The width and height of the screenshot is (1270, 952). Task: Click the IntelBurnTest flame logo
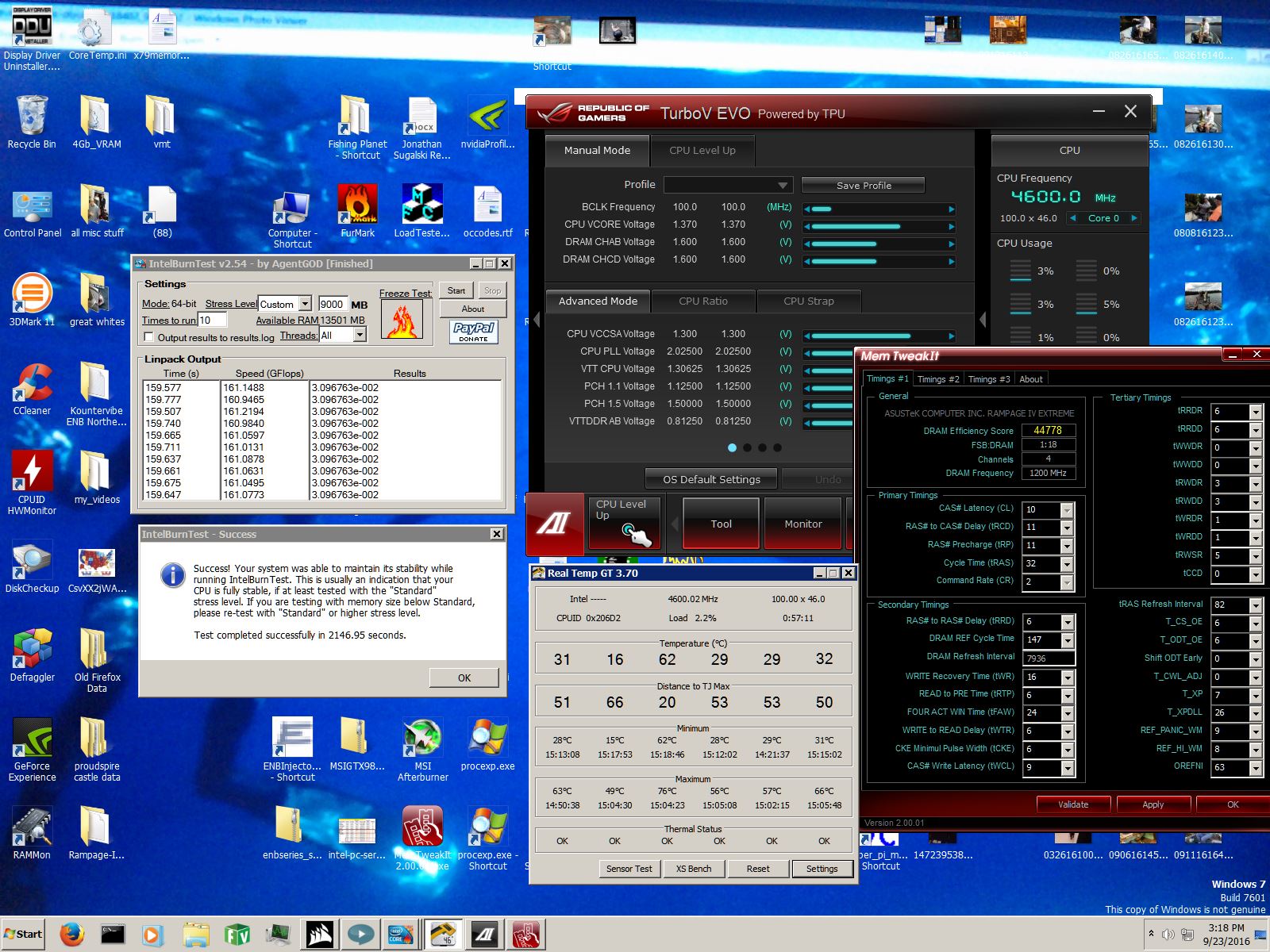click(402, 320)
